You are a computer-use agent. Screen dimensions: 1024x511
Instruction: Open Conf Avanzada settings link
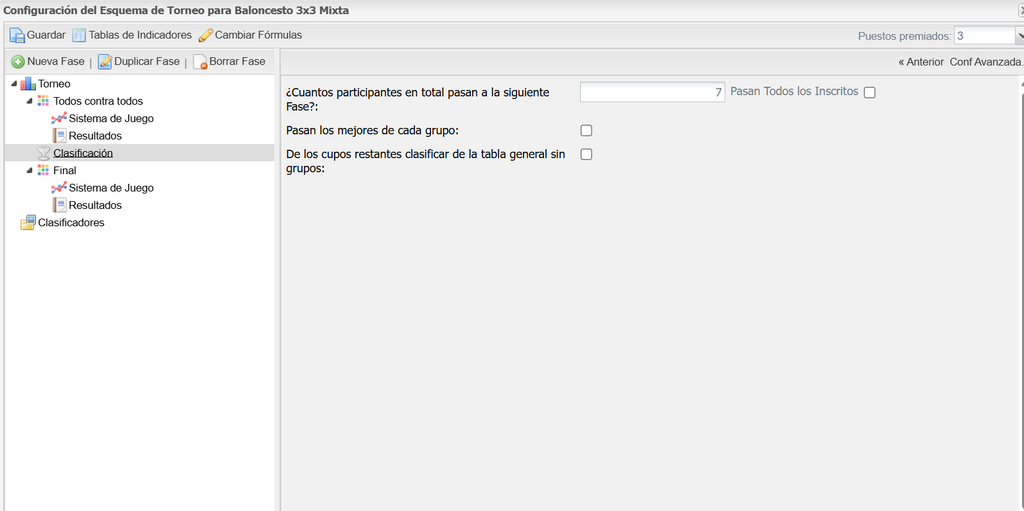986,62
